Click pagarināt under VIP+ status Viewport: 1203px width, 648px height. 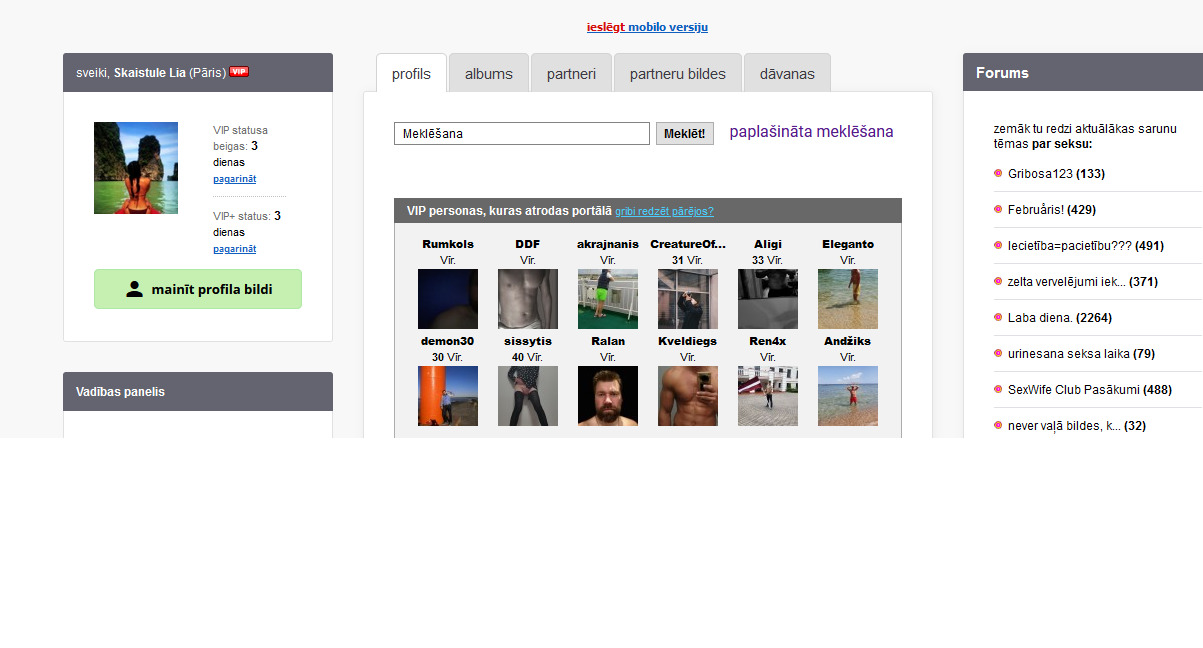(234, 249)
